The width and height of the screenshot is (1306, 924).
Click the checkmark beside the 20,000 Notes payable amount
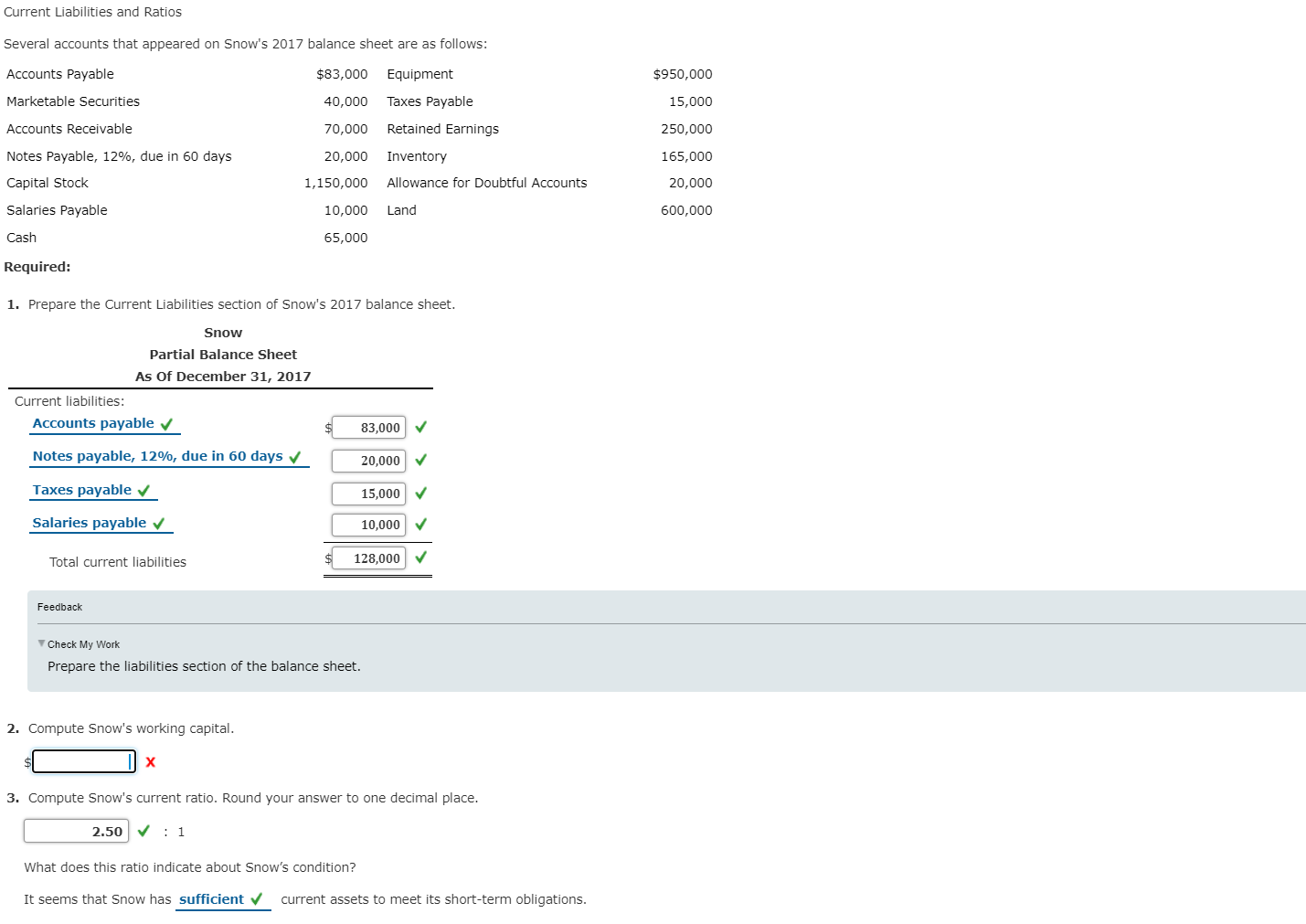[x=420, y=460]
